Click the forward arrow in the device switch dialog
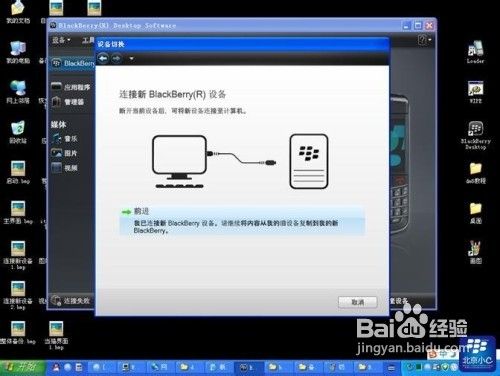Viewport: 500px width, 376px height. [x=116, y=59]
